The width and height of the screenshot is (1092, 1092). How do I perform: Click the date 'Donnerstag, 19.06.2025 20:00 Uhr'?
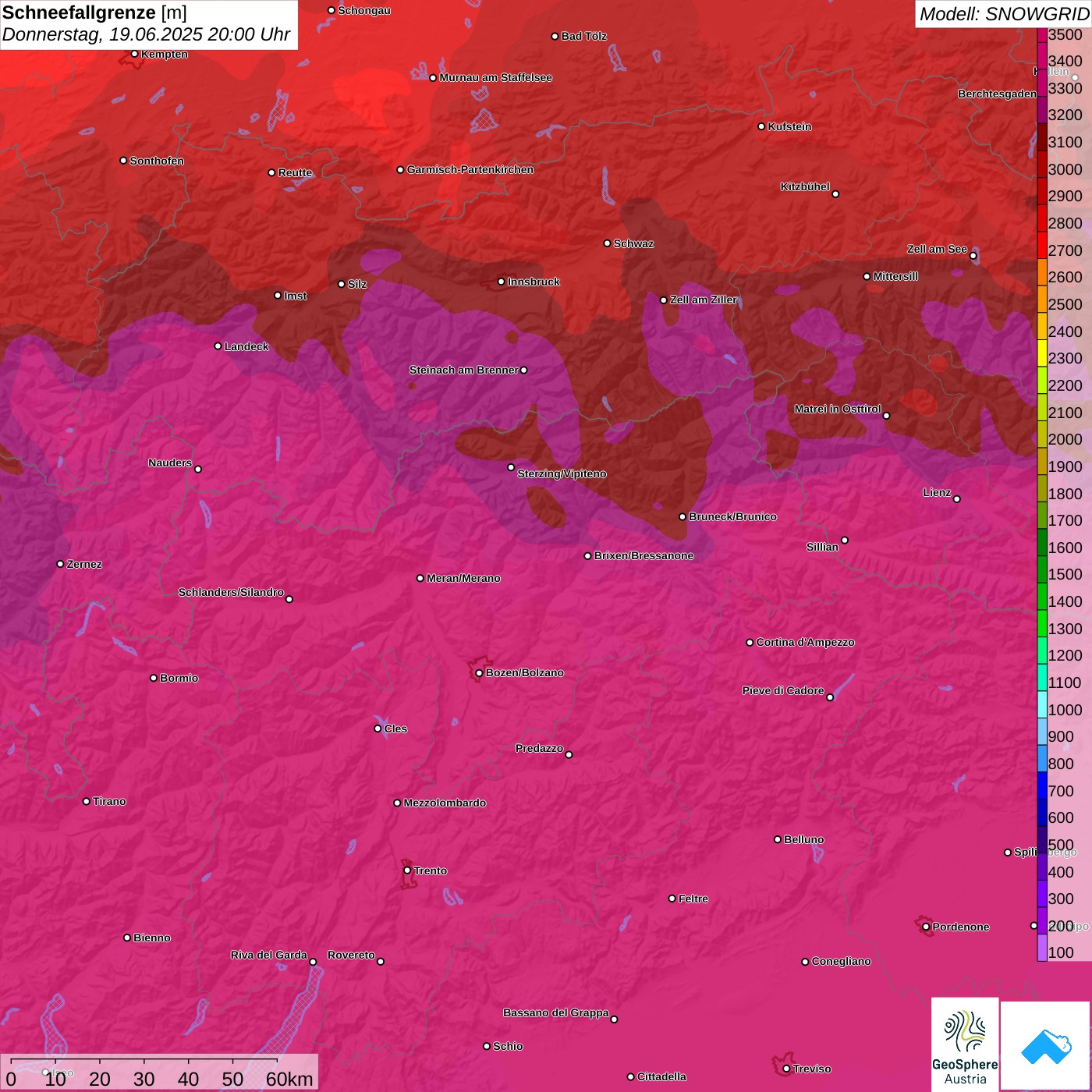coord(146,35)
